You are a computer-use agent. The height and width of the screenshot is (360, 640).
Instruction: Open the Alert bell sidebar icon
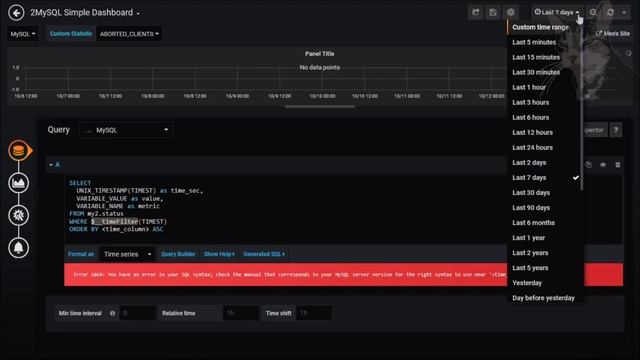[x=18, y=247]
